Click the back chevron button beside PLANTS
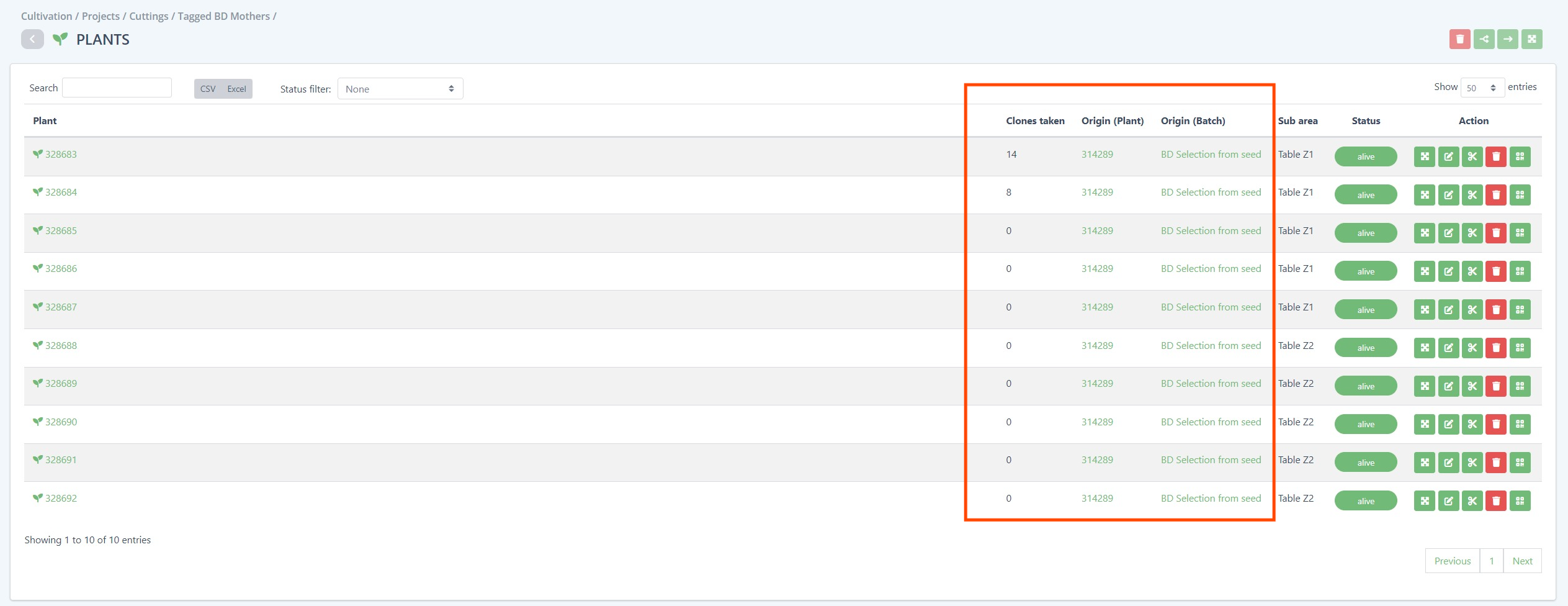 click(32, 39)
